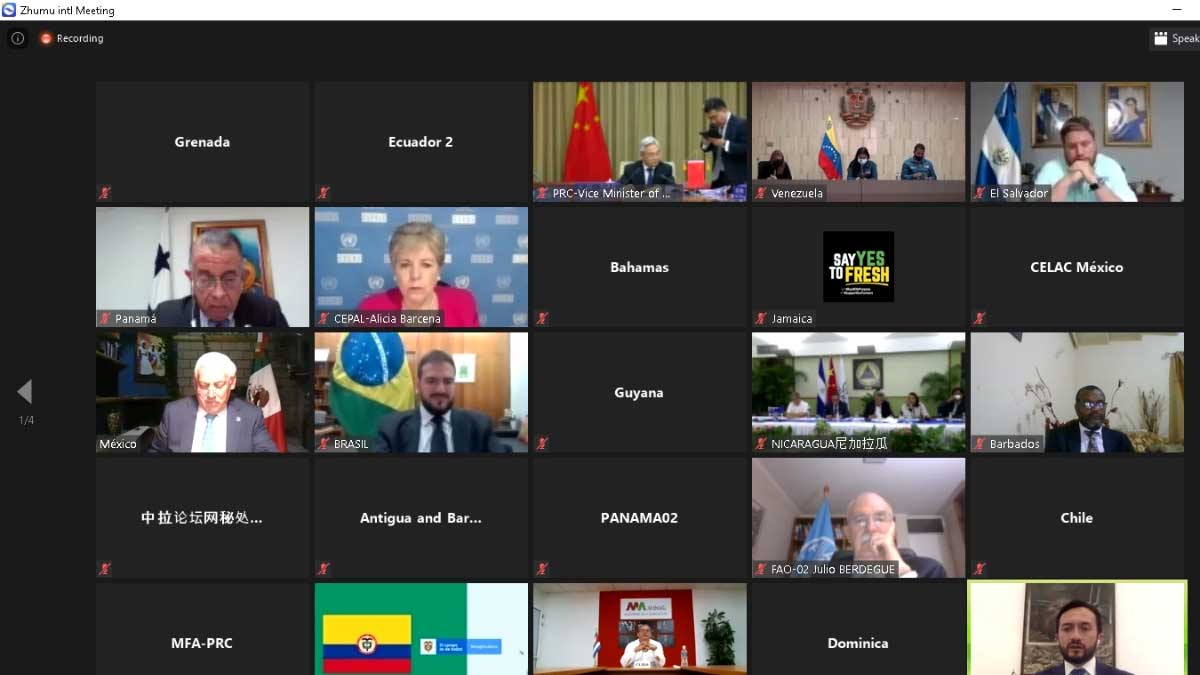Click muted microphone icon on Grenada tile
This screenshot has width=1200, height=675.
(x=104, y=193)
